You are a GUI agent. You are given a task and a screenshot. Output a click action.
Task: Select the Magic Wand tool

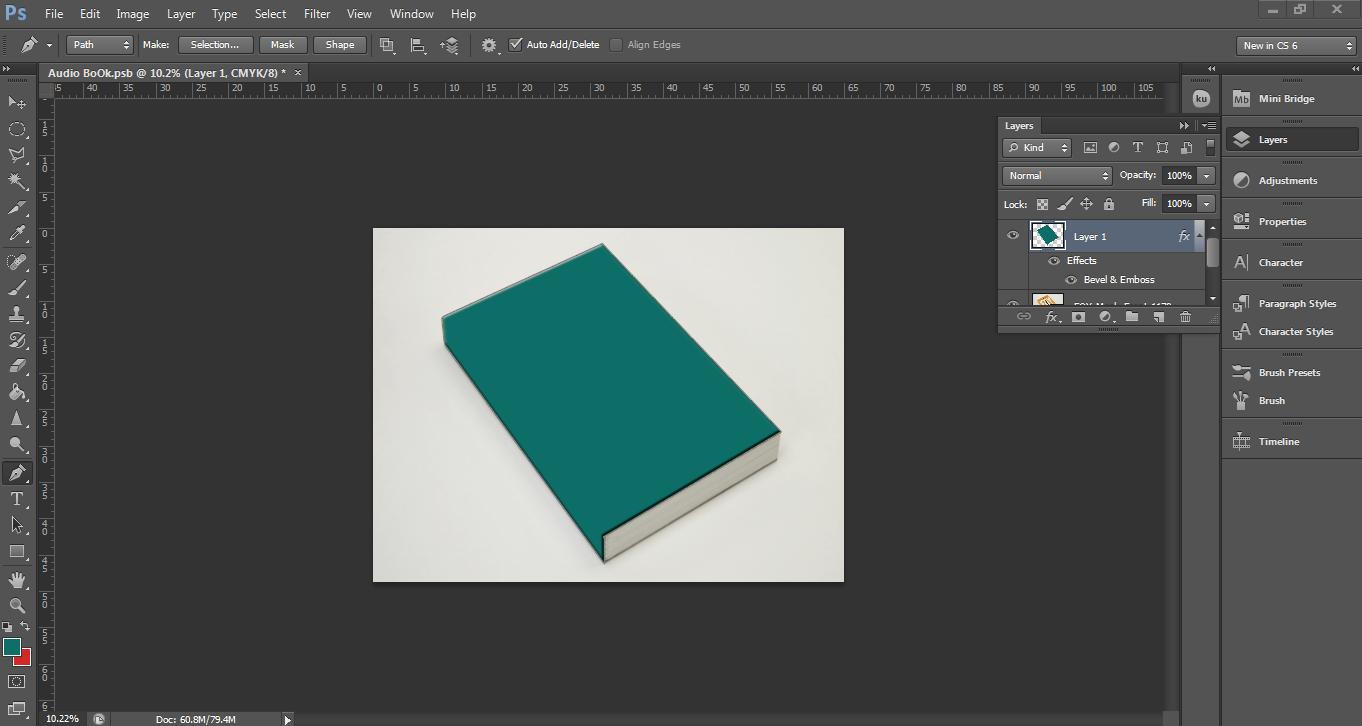pyautogui.click(x=17, y=181)
